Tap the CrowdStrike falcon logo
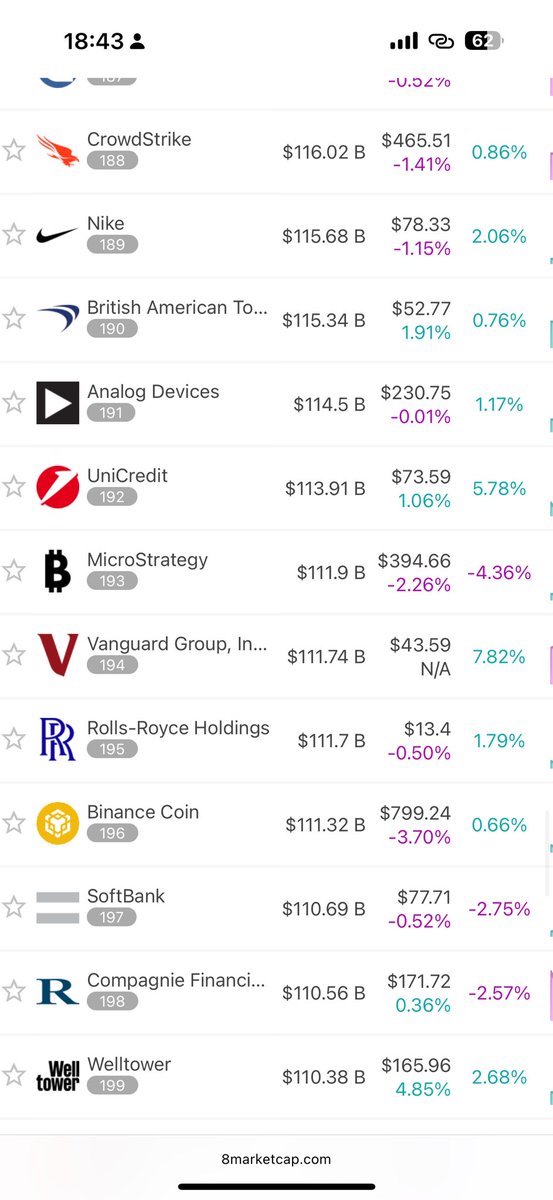553x1200 pixels. [x=57, y=151]
